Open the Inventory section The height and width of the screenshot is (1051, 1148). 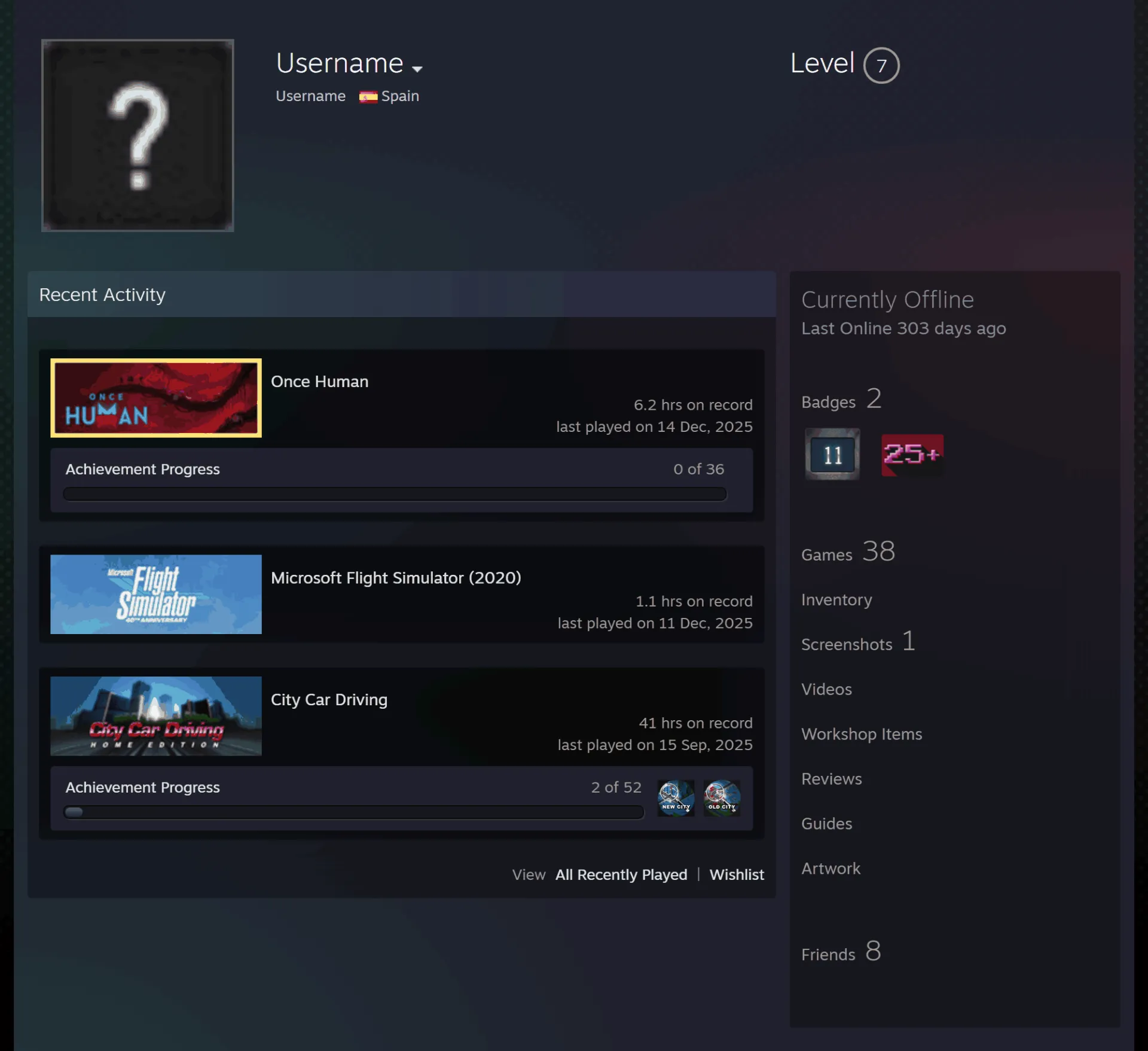836,599
